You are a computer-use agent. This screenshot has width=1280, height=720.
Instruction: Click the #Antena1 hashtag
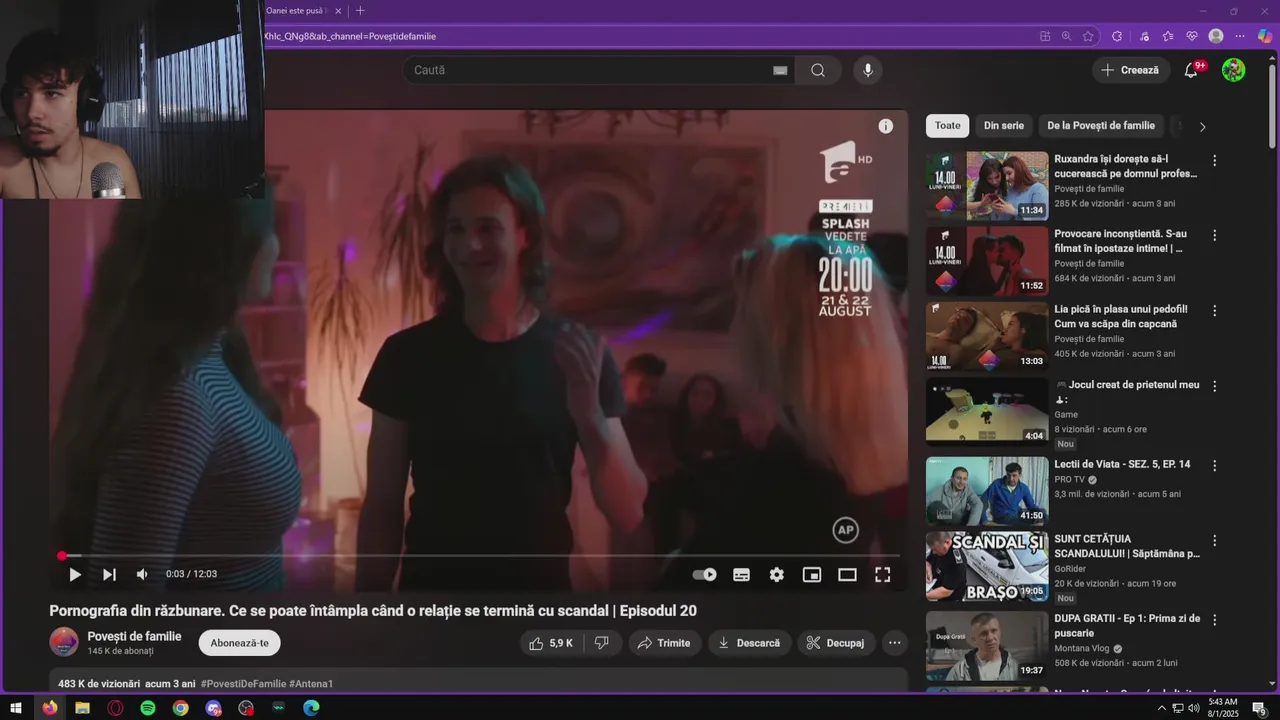(311, 684)
